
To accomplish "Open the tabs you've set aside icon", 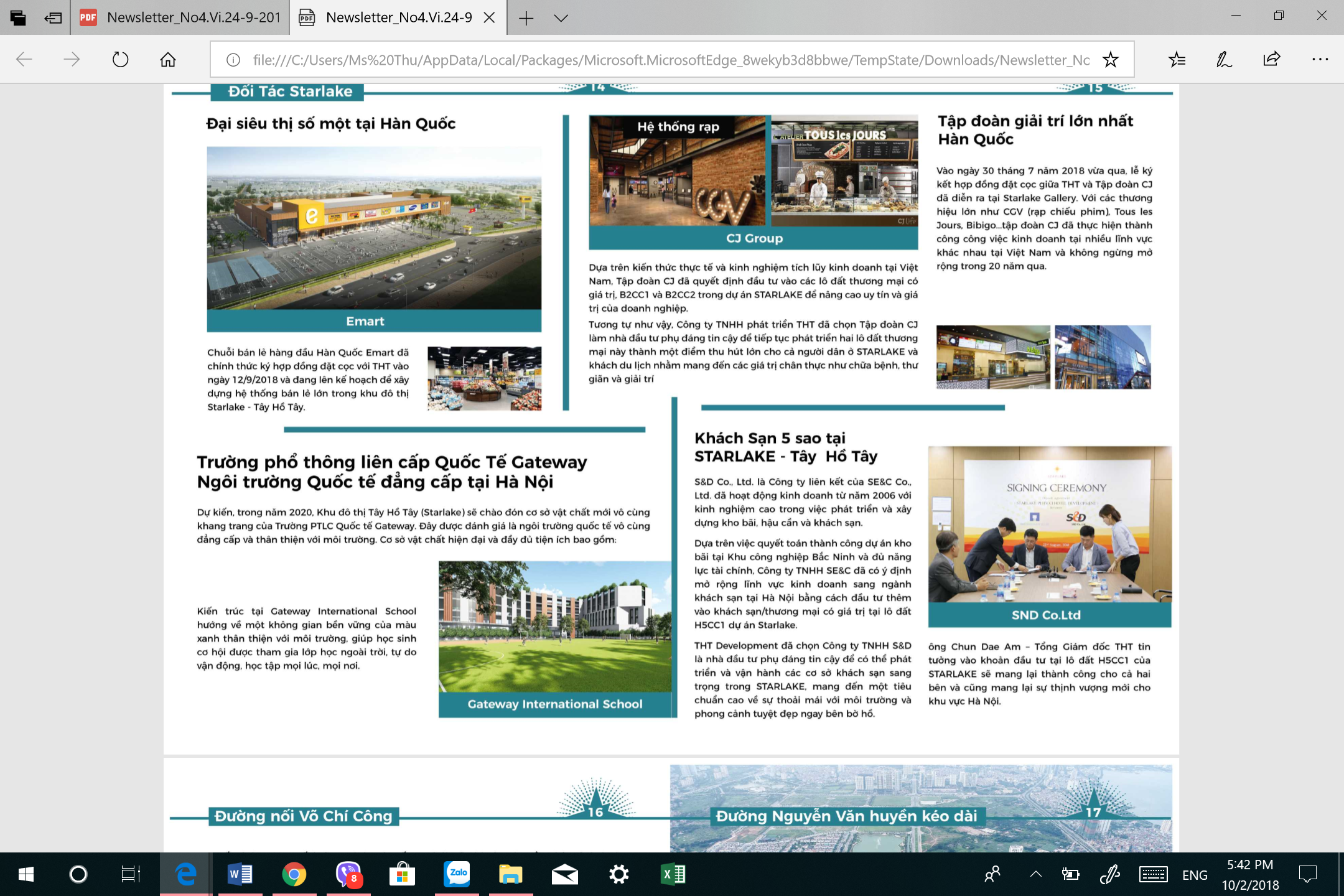I will point(18,17).
